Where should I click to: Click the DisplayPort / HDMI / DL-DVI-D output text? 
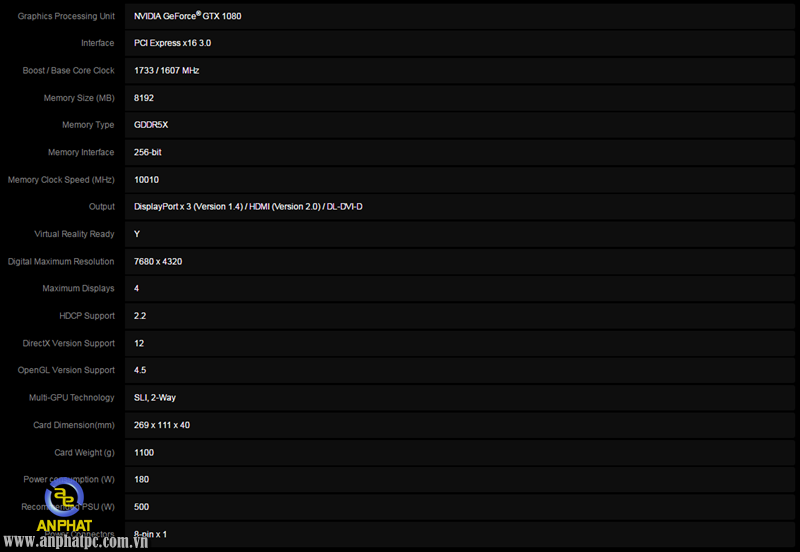coord(248,207)
